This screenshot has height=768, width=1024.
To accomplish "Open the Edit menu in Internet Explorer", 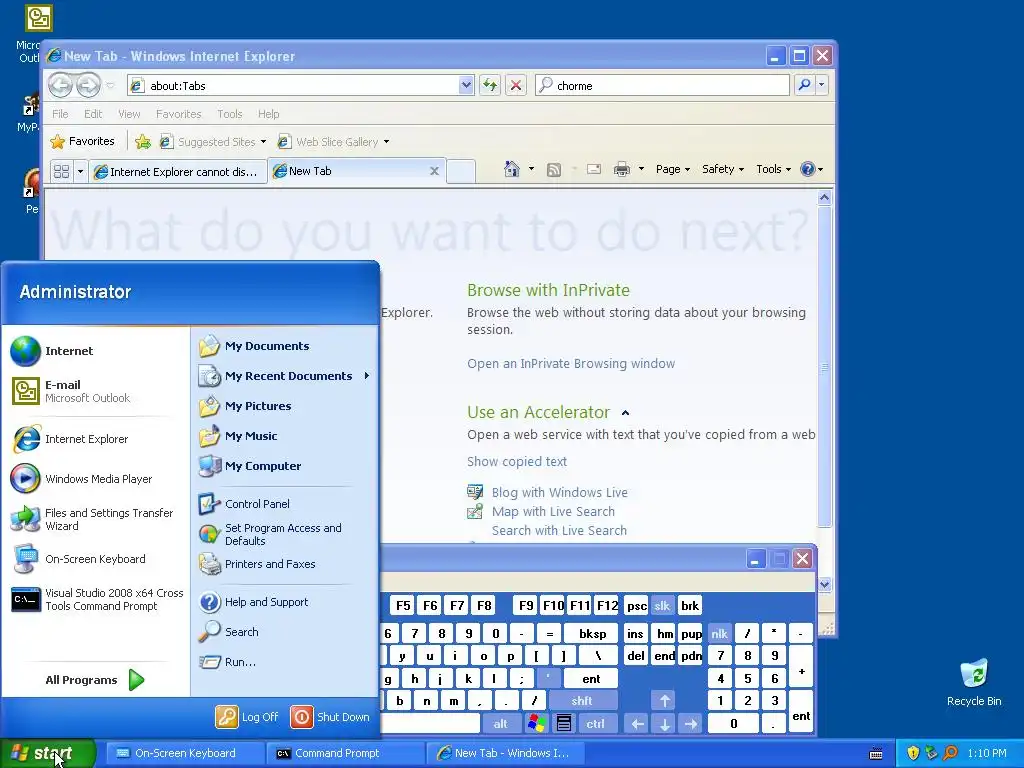I will tap(93, 114).
